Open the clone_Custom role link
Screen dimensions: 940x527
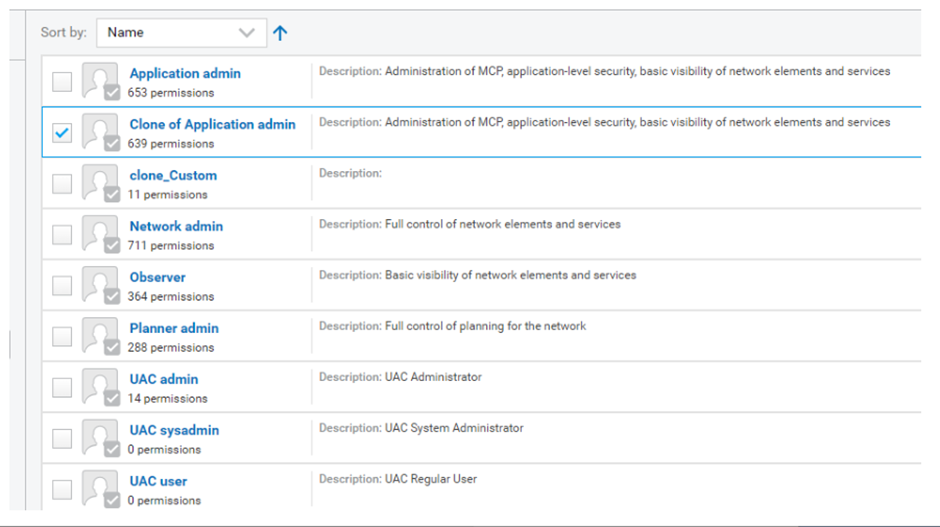pos(173,175)
